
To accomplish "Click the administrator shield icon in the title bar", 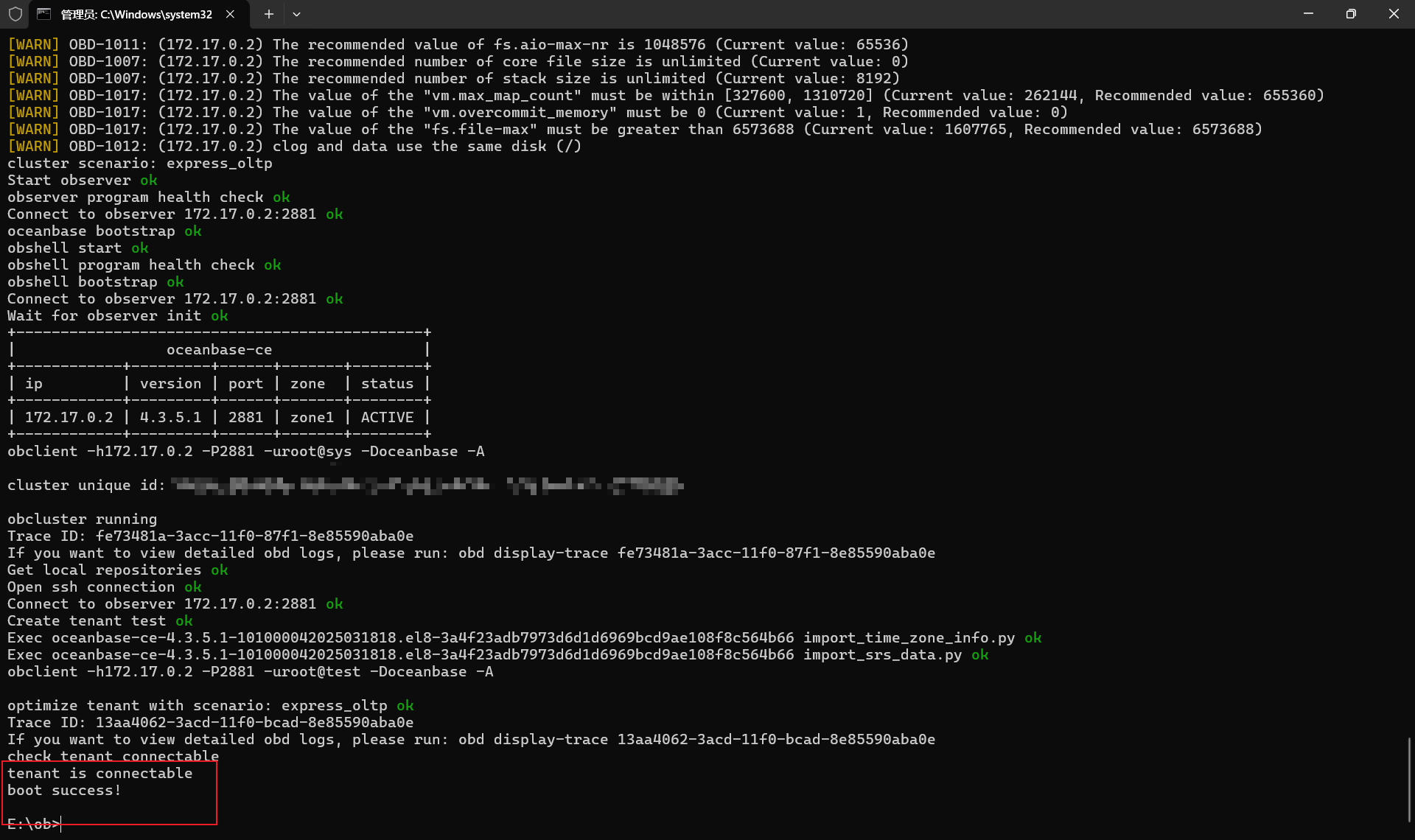I will point(15,14).
